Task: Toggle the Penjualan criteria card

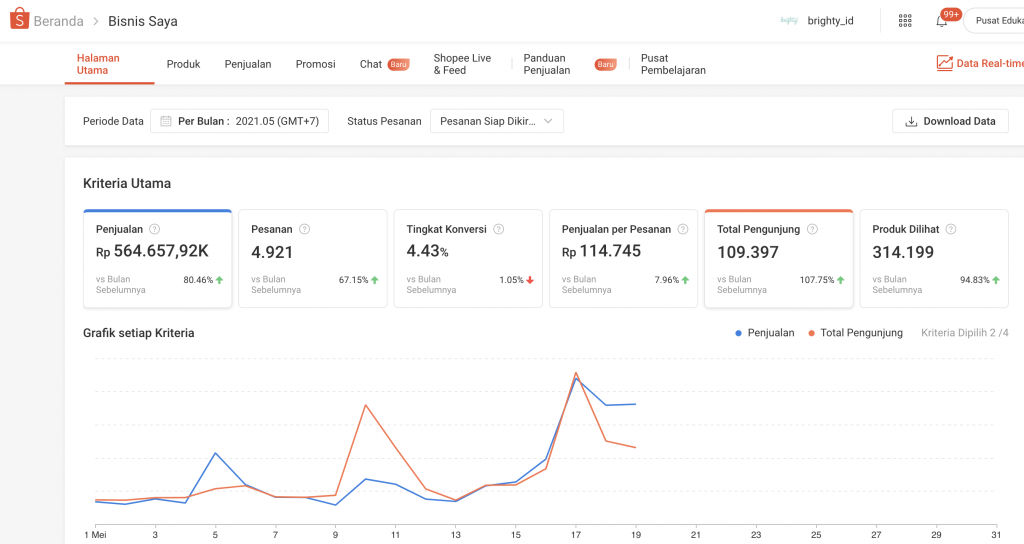Action: click(x=157, y=259)
